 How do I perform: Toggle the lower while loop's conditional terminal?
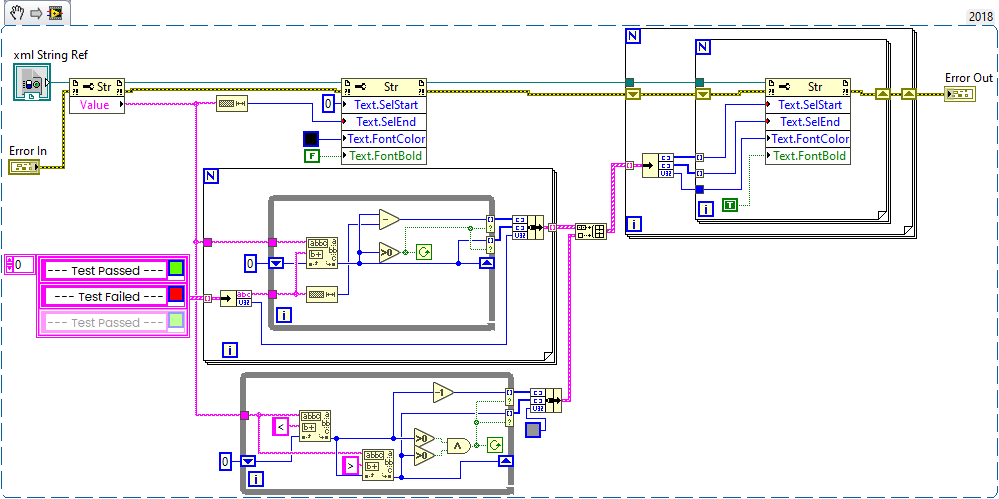tap(493, 445)
